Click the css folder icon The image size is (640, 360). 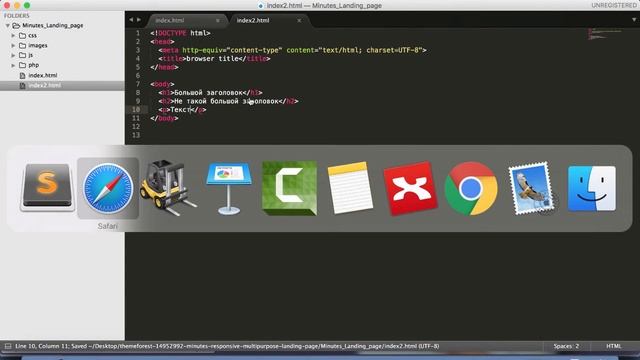click(x=22, y=36)
